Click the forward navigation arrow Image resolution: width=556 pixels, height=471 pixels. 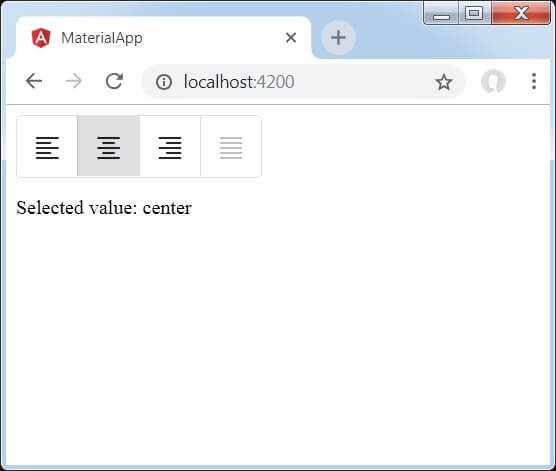(x=74, y=81)
